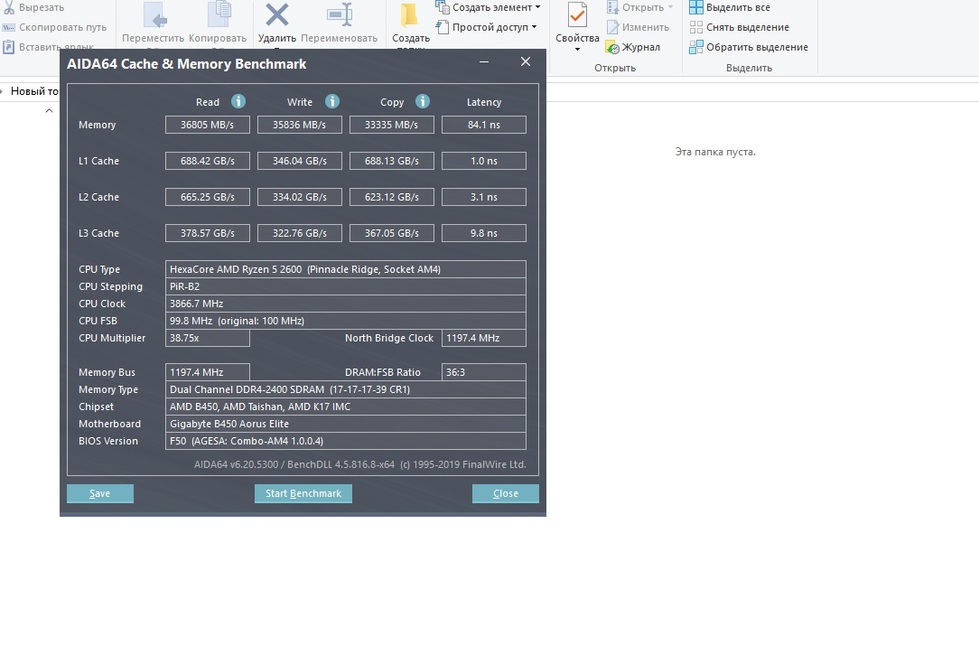This screenshot has height=664, width=979.
Task: Click the L3 Cache Write value 322.76 GB/s
Action: tap(300, 234)
